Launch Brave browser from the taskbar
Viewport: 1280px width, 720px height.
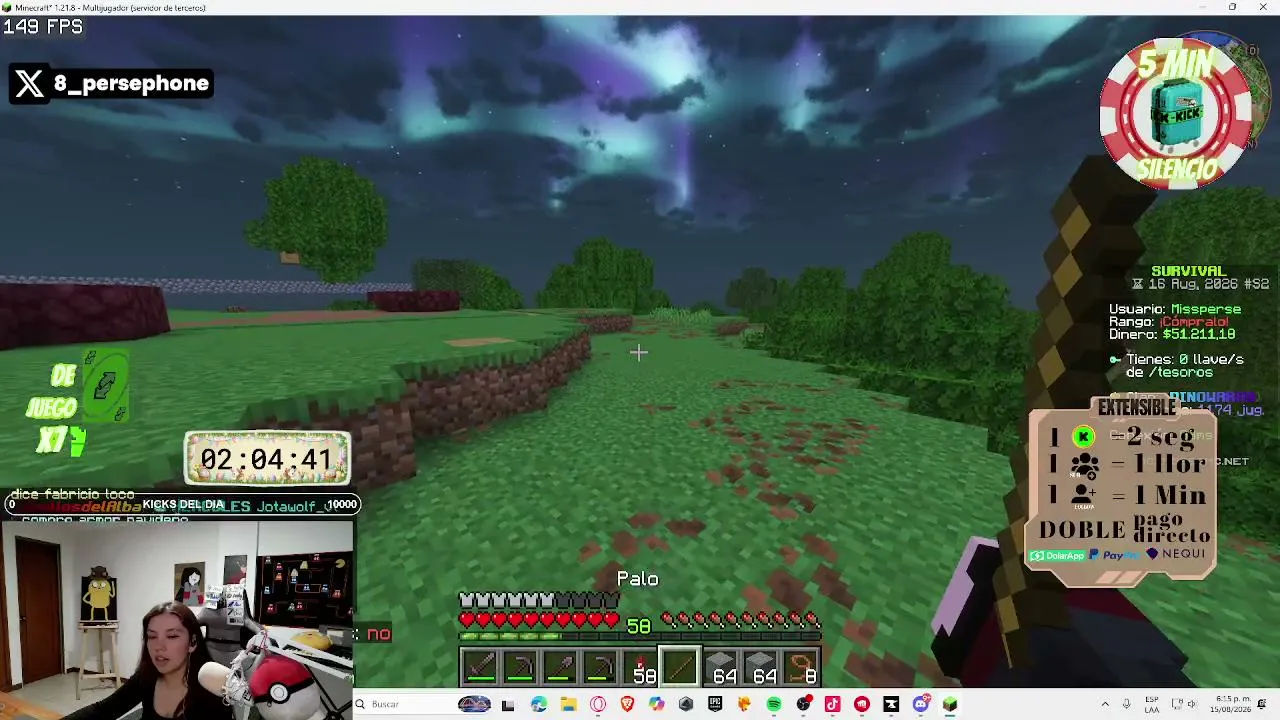[x=627, y=704]
